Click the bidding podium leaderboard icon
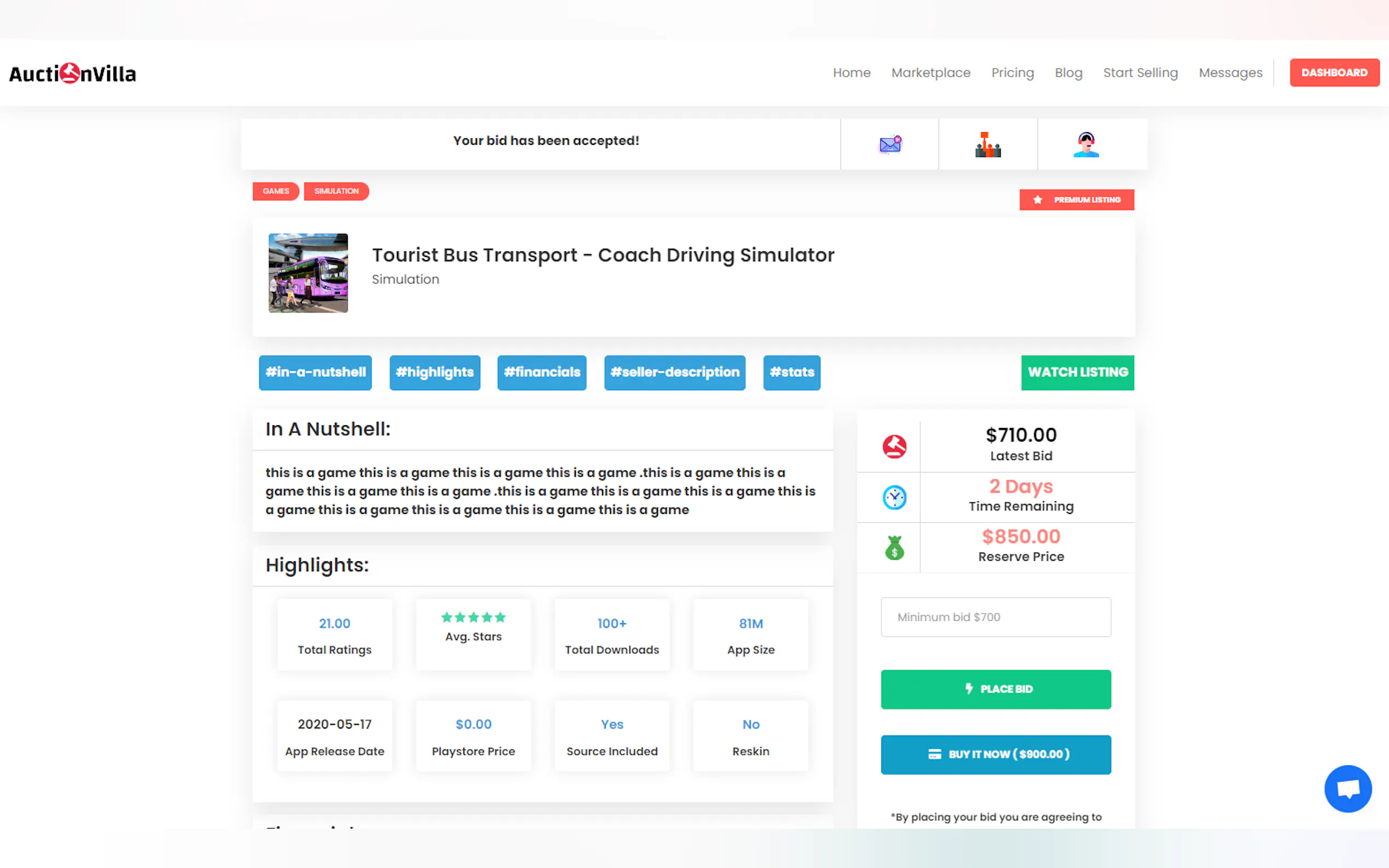1389x868 pixels. coord(988,144)
